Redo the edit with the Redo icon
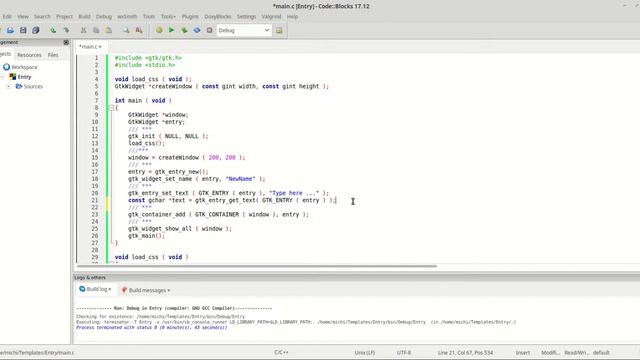Screen dimensions: 640x360 pos(66,30)
